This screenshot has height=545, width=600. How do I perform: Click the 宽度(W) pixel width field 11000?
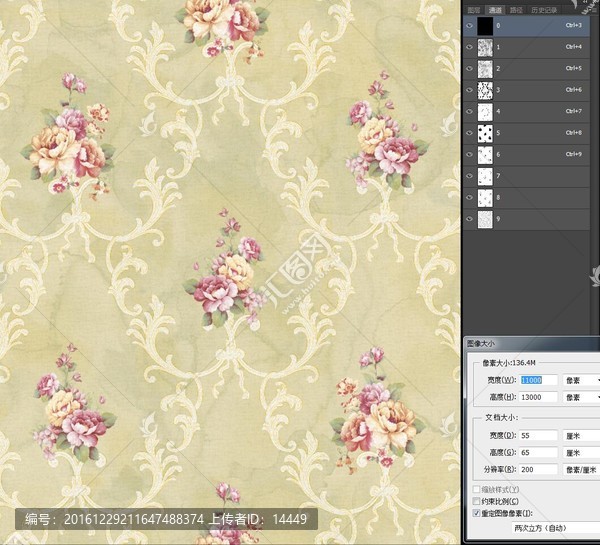(538, 380)
